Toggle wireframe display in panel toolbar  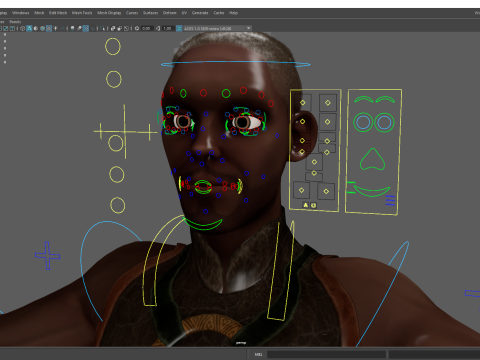(x=22, y=28)
